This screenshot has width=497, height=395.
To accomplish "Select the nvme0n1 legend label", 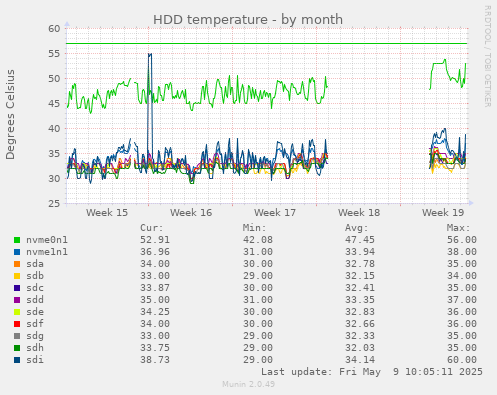I will tap(47, 240).
